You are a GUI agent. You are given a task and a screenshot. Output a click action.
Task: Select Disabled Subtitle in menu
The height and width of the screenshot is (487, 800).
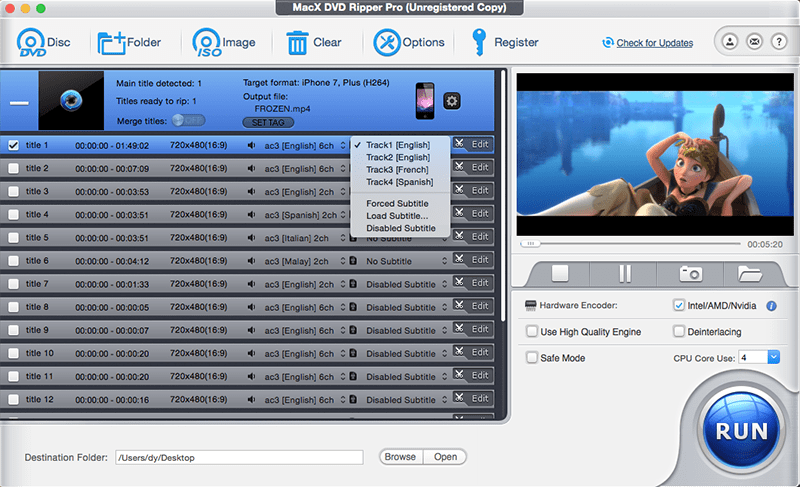(x=400, y=228)
